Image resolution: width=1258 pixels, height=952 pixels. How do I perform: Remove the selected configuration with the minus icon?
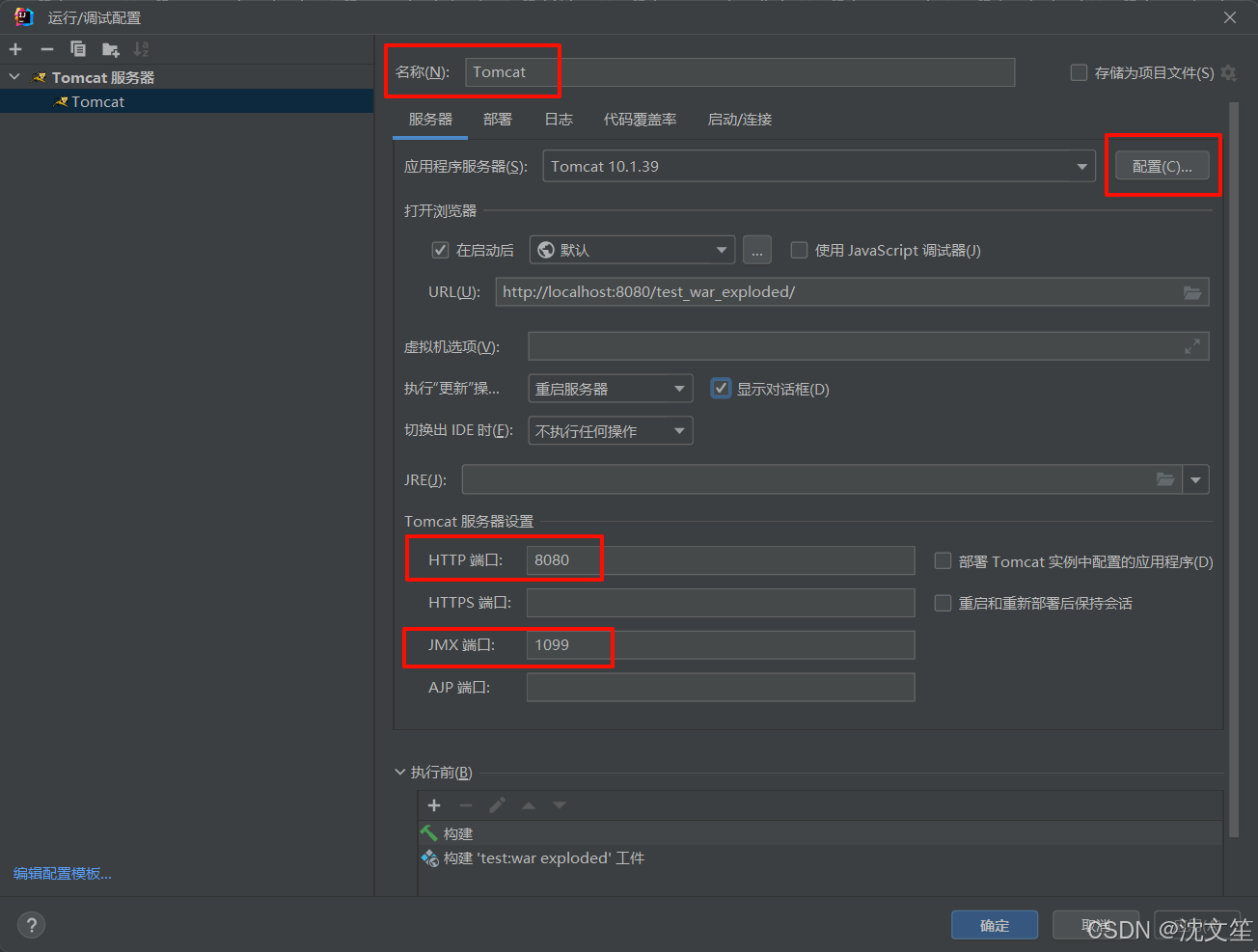[46, 49]
